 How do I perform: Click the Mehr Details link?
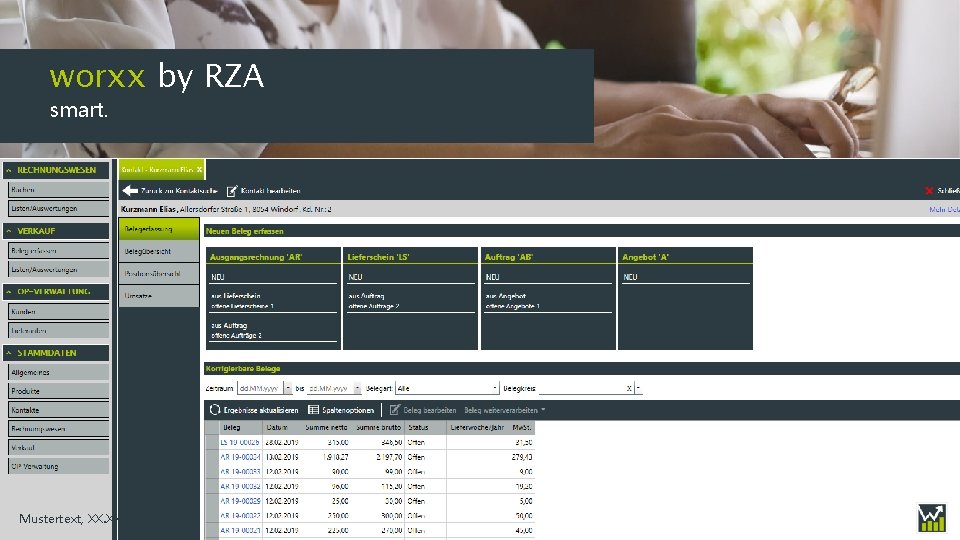(945, 209)
